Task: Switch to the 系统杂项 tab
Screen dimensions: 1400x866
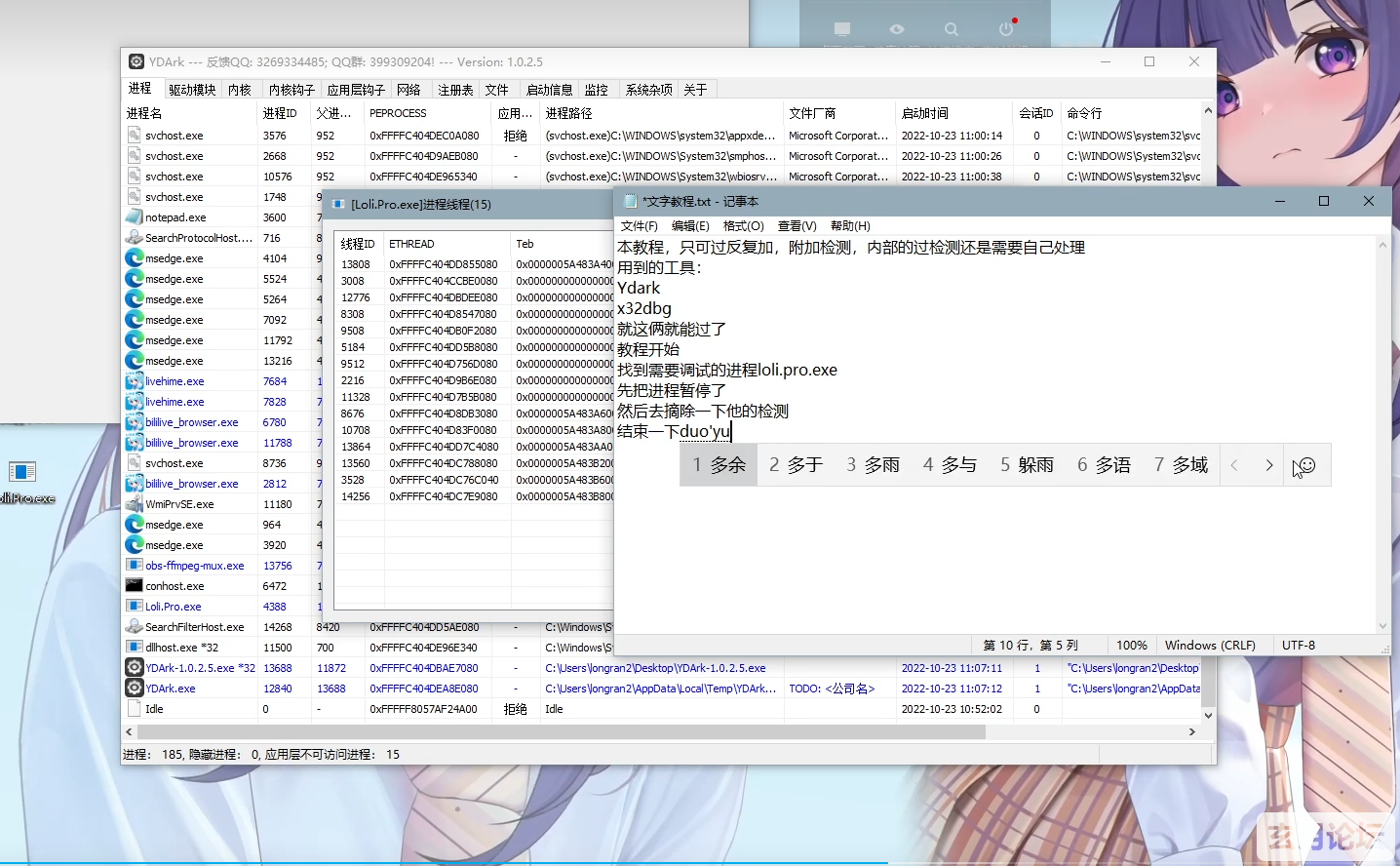Action: (648, 90)
